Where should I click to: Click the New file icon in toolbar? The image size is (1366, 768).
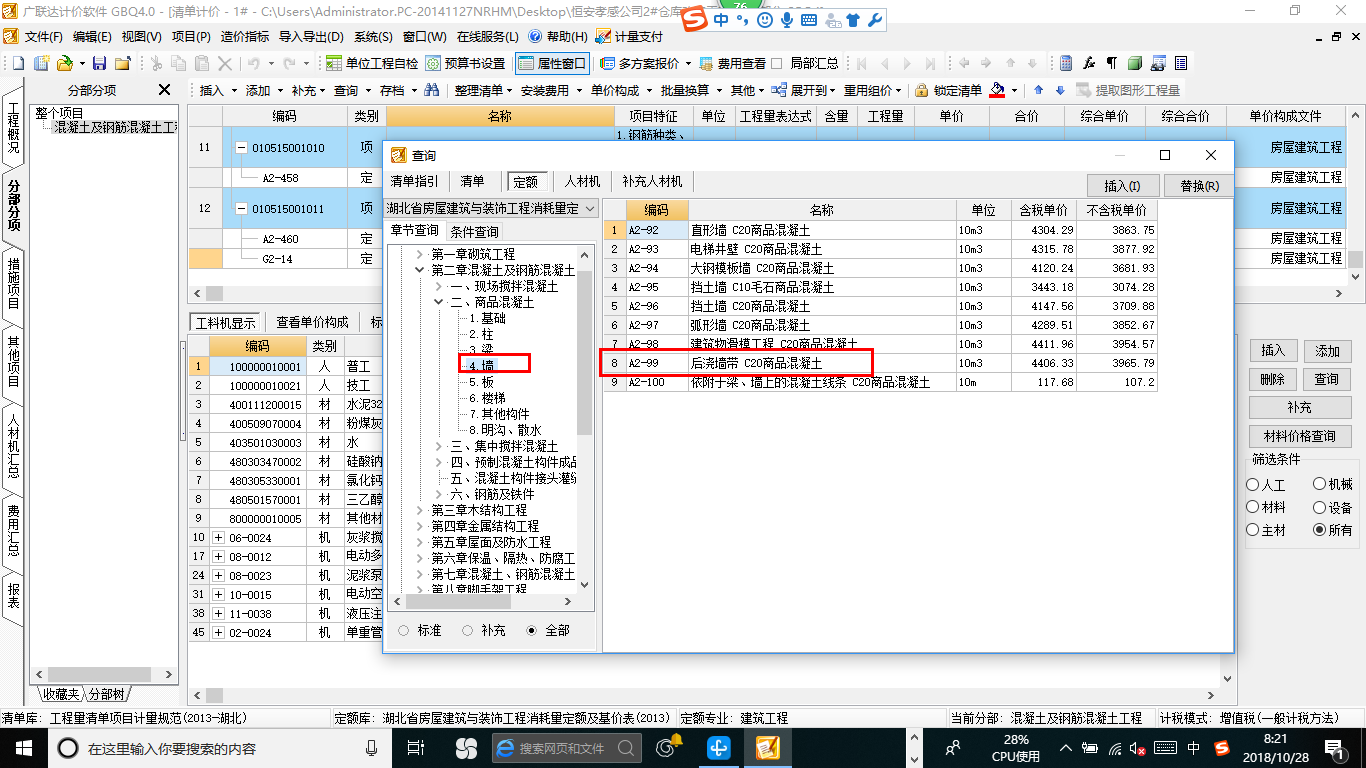coord(18,63)
